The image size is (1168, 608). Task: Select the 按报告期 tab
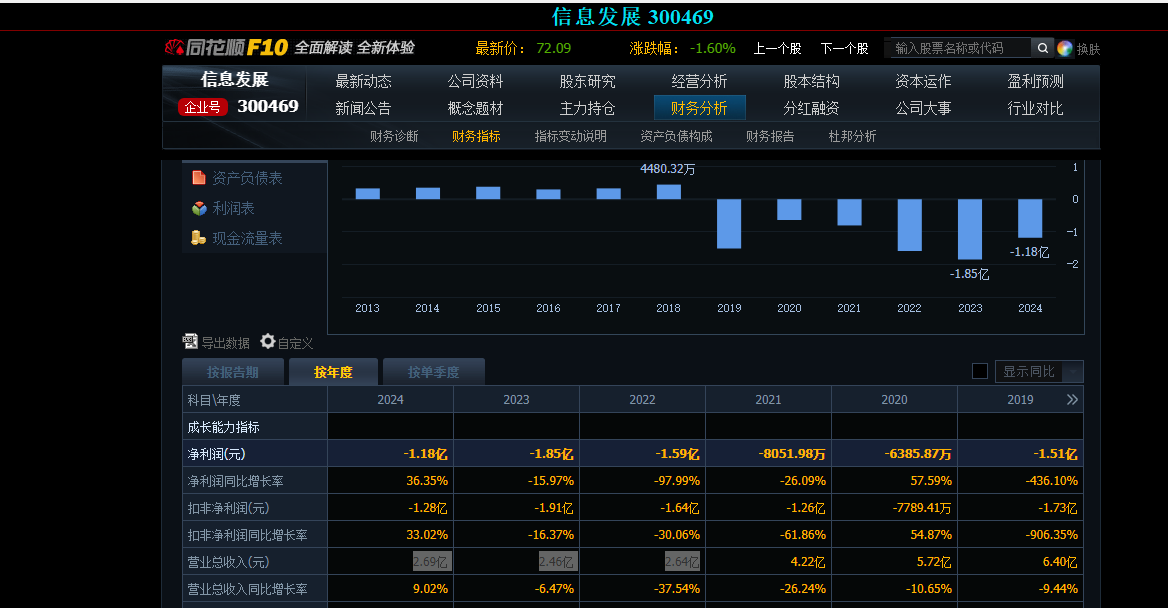233,372
